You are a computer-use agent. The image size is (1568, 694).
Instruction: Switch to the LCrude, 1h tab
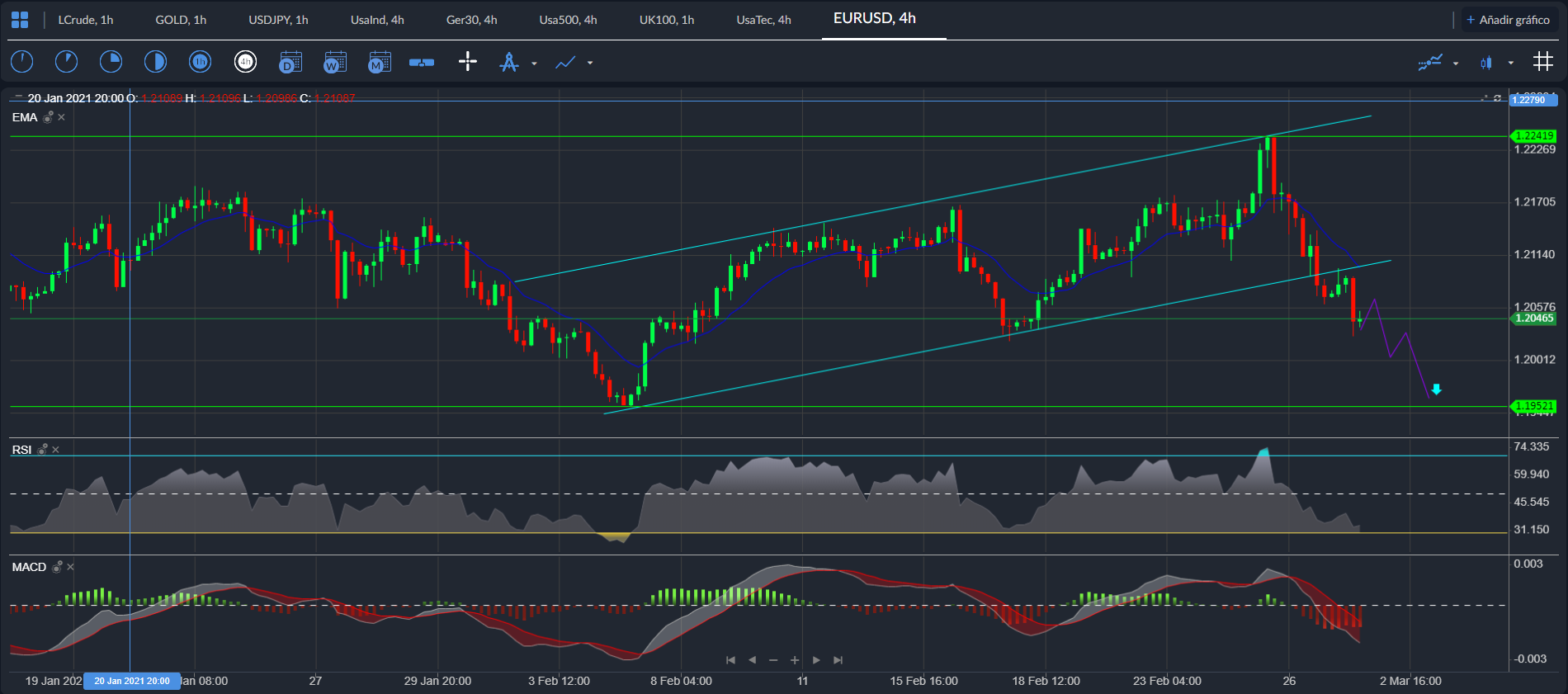(x=86, y=20)
